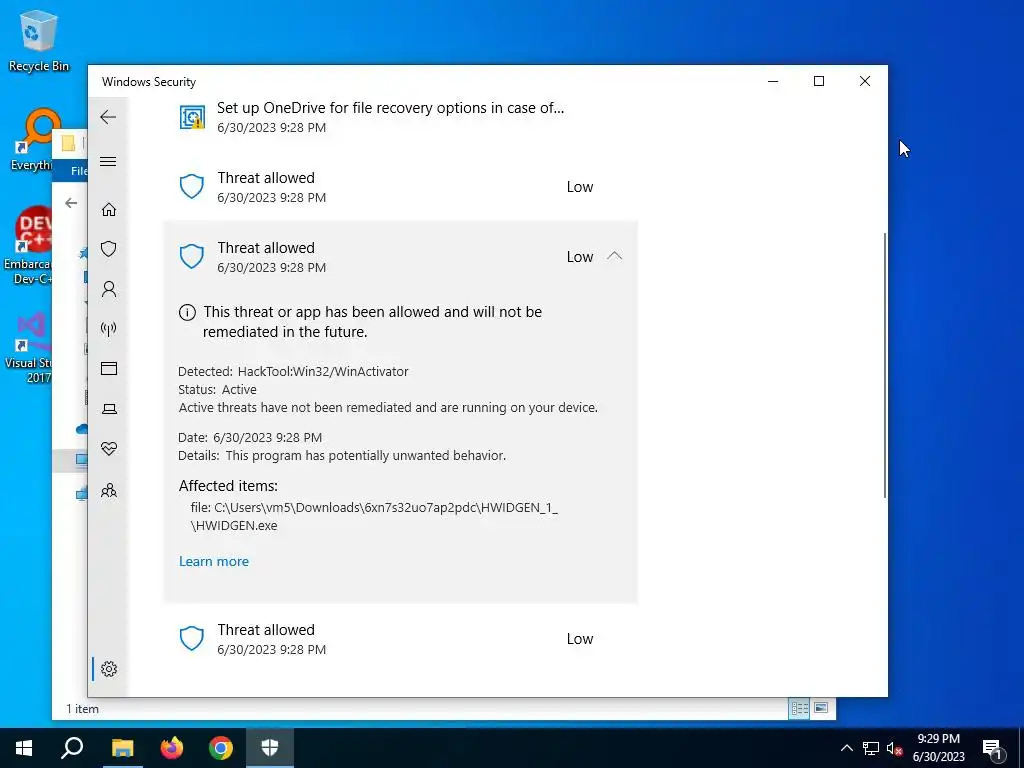This screenshot has height=768, width=1024.
Task: Open Device performance & health heart icon
Action: pyautogui.click(x=108, y=449)
